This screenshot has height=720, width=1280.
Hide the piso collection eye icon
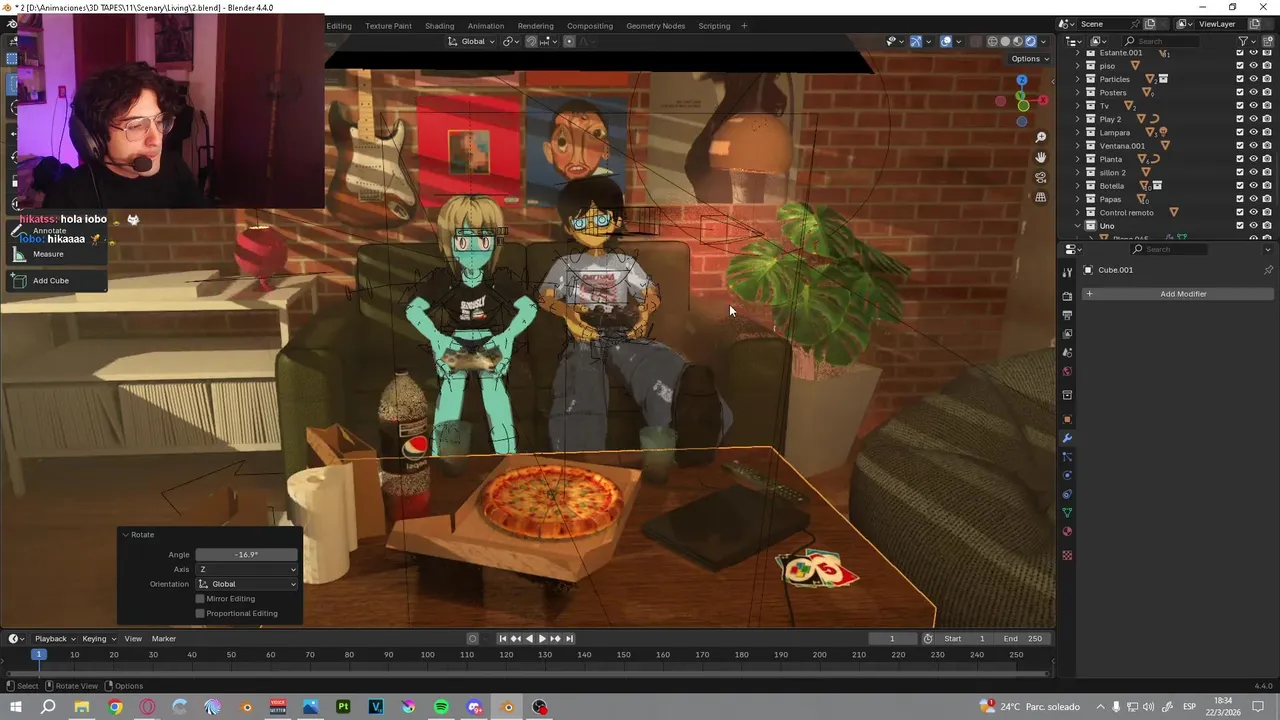[1254, 66]
